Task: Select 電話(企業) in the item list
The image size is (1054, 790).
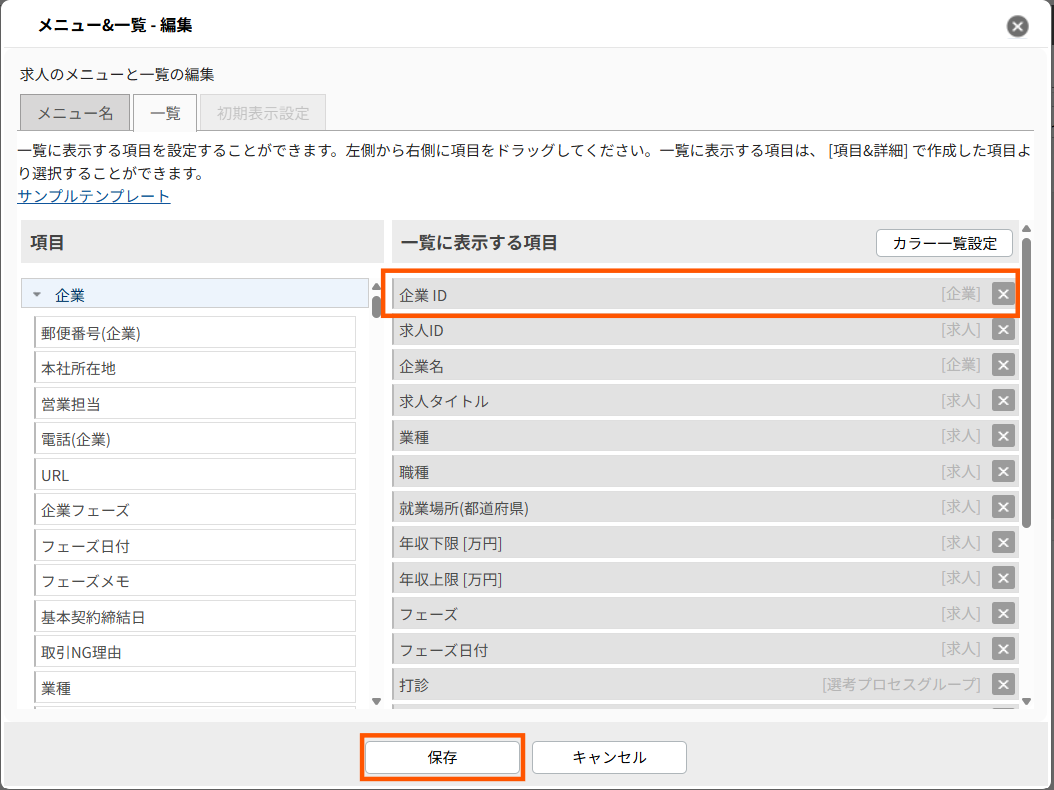Action: (x=195, y=439)
